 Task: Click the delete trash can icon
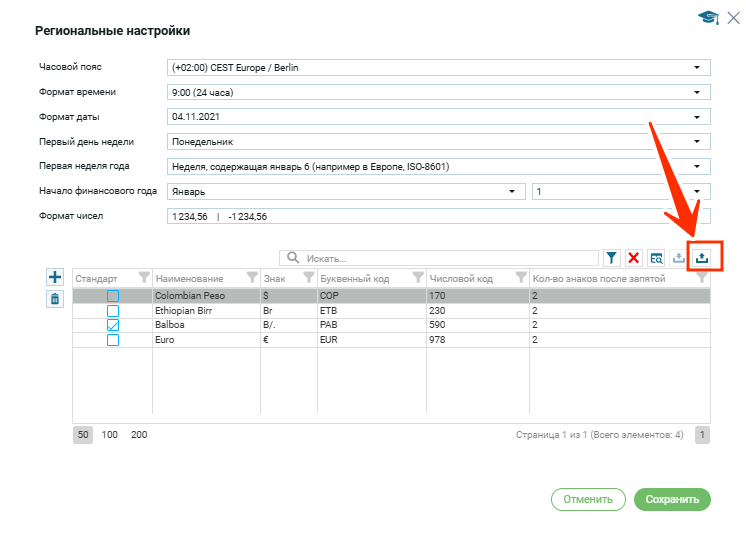(55, 298)
